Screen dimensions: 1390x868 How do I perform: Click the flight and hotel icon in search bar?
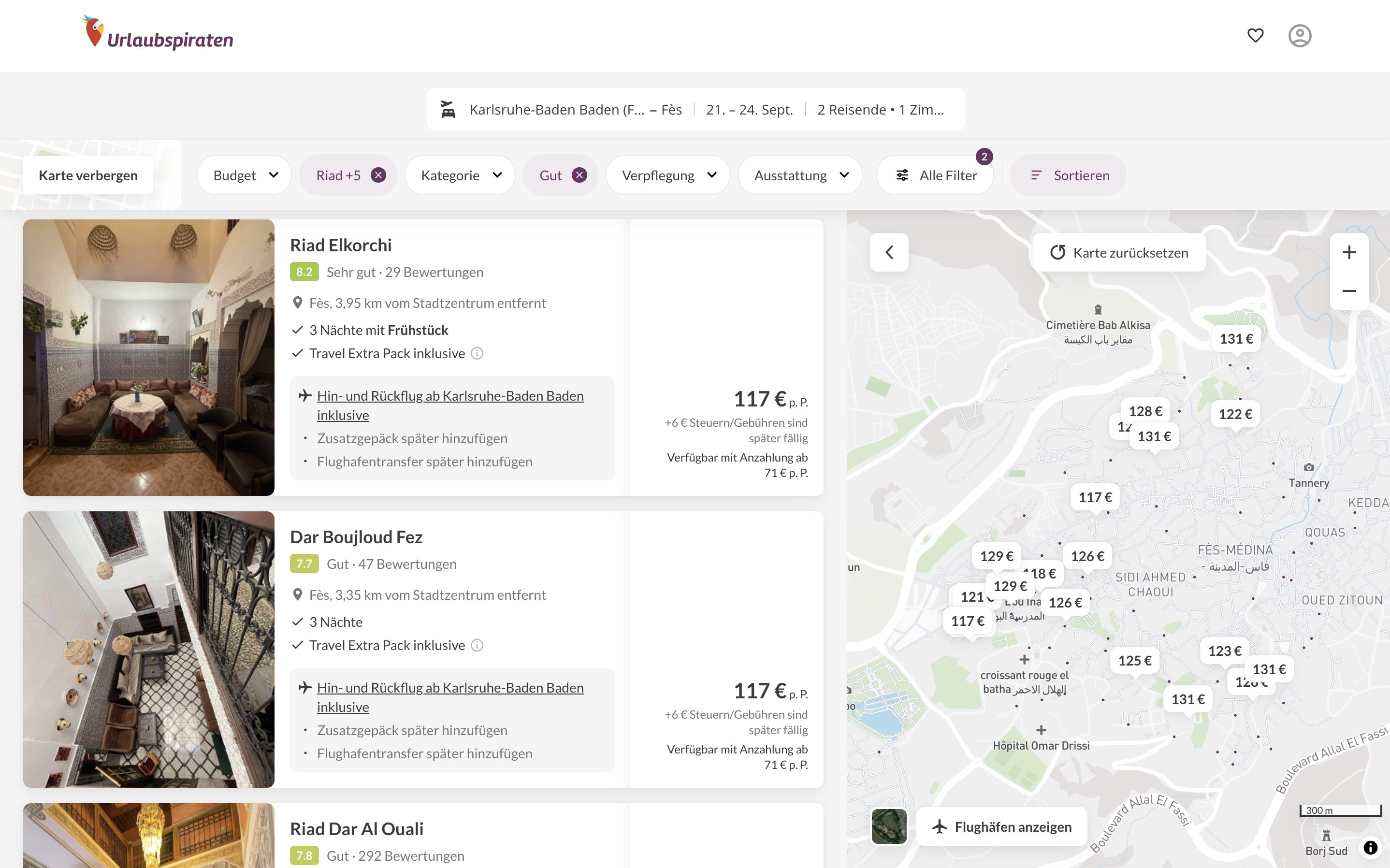(448, 109)
